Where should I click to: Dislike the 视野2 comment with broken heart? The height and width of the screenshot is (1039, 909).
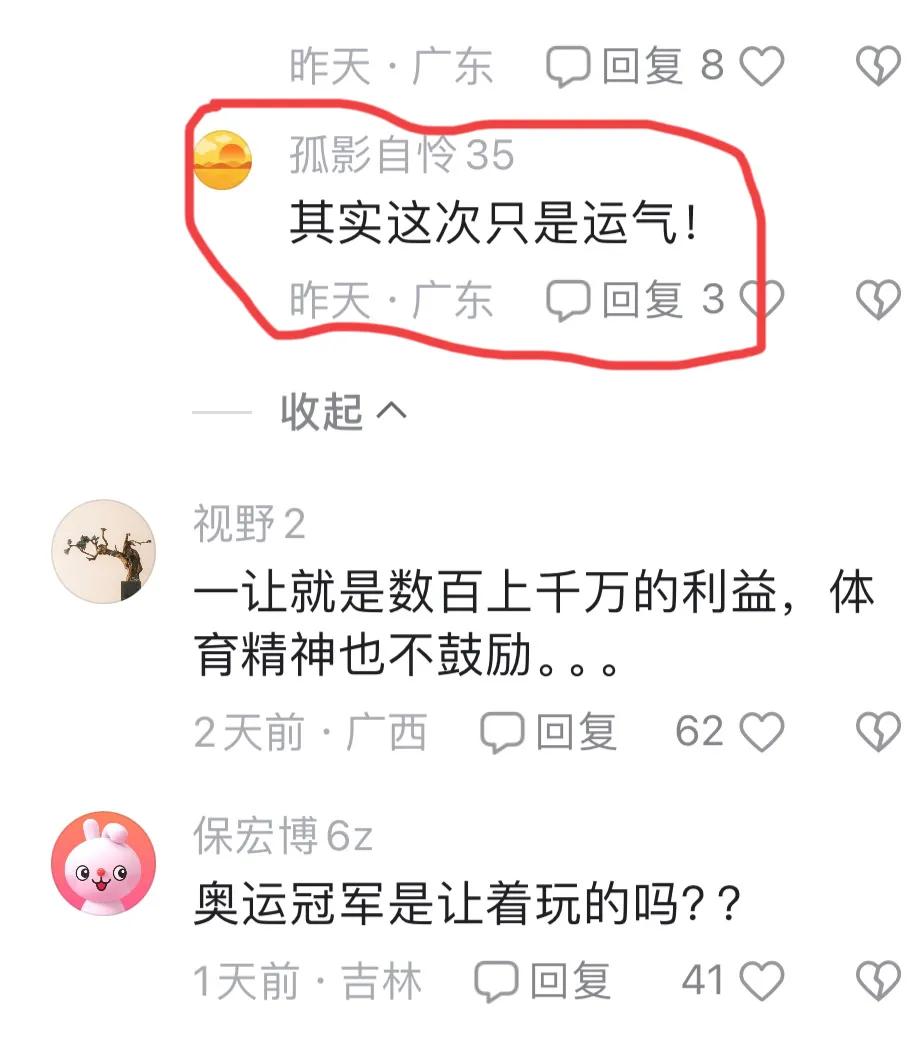[x=878, y=732]
